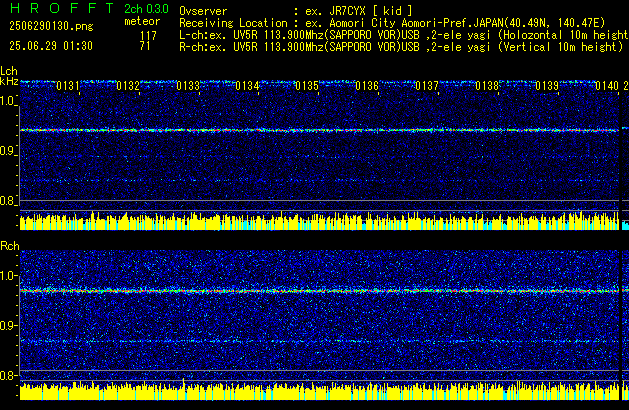
Task: Click the timestamp '25.06.29 01:30'
Action: 51,46
